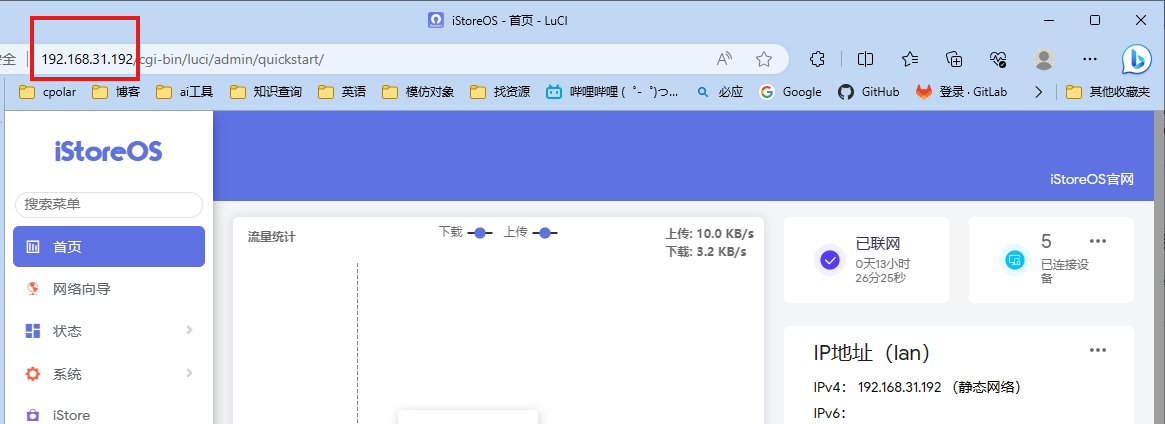Open the 哔哩哔哩 bookmark

613,92
